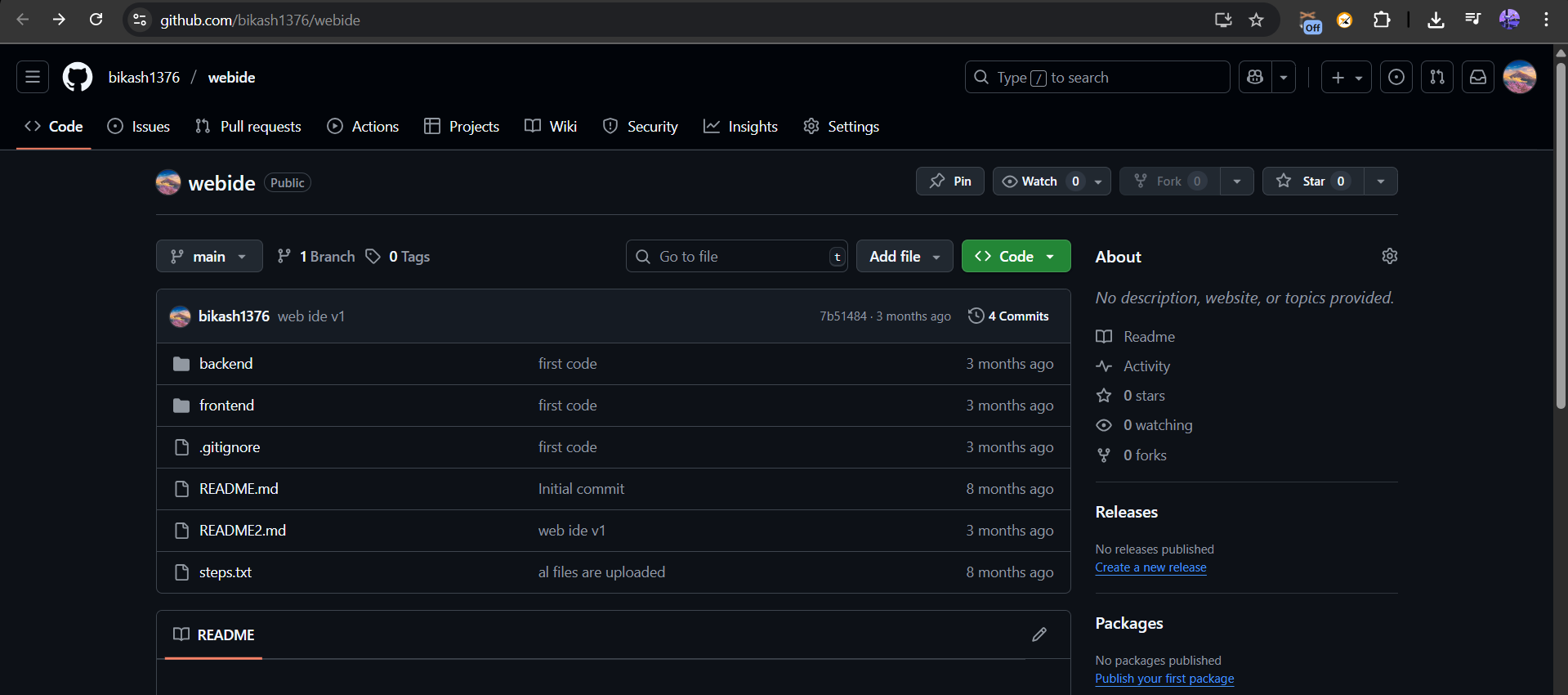Image resolution: width=1568 pixels, height=695 pixels.
Task: View the 4 Commits history
Action: [x=1009, y=316]
